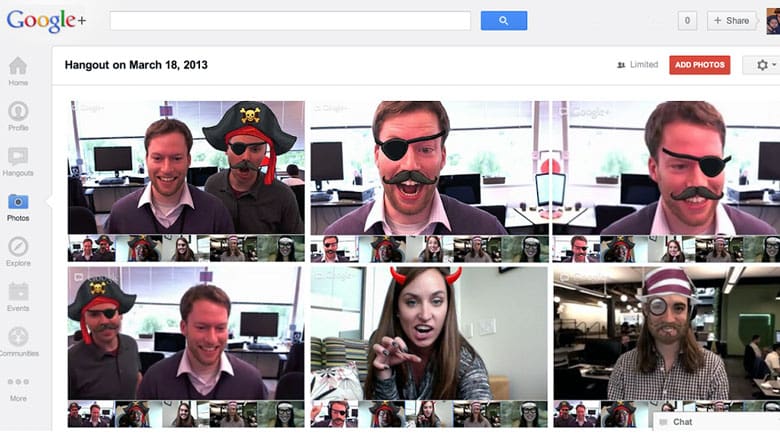Open Explore compass icon

18,250
